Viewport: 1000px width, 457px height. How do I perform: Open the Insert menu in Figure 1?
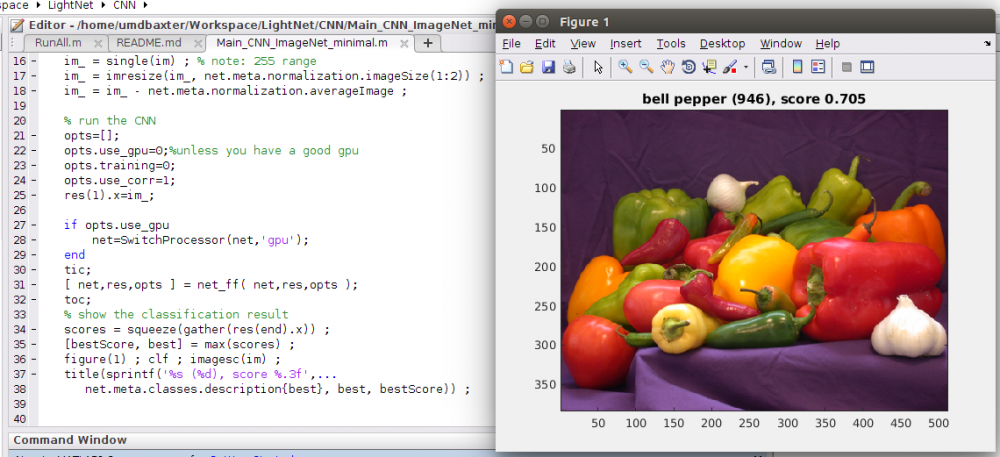click(626, 43)
